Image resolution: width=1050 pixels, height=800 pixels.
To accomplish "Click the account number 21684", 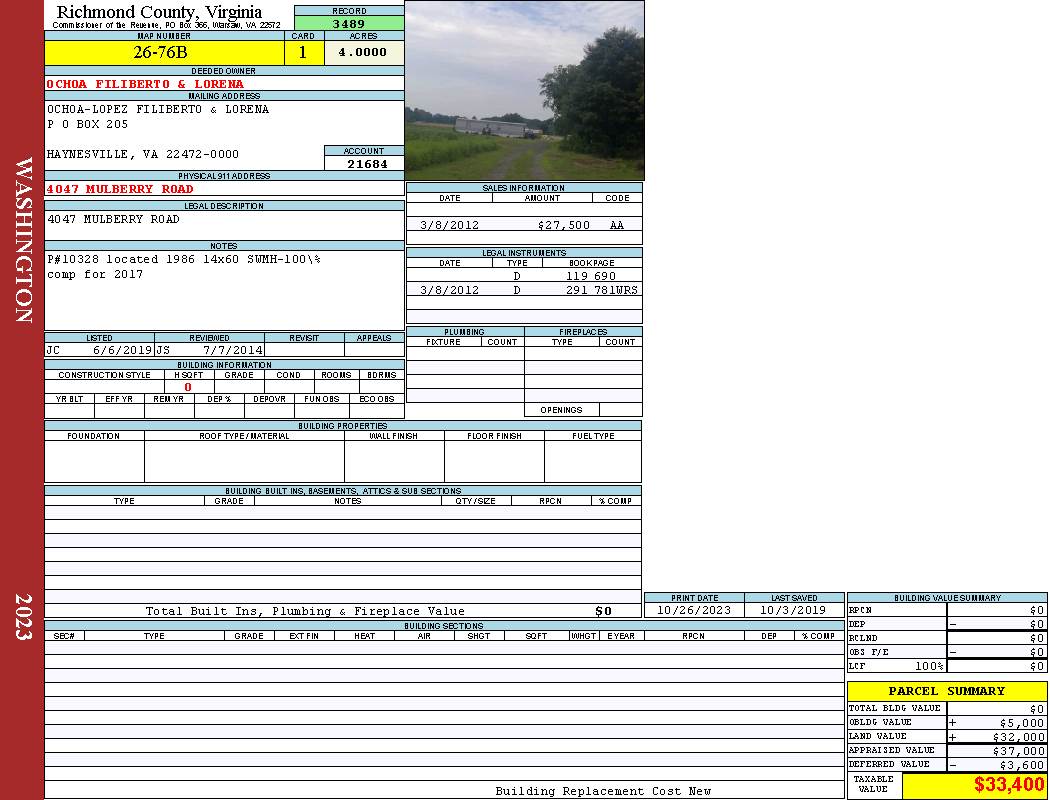I will [367, 164].
